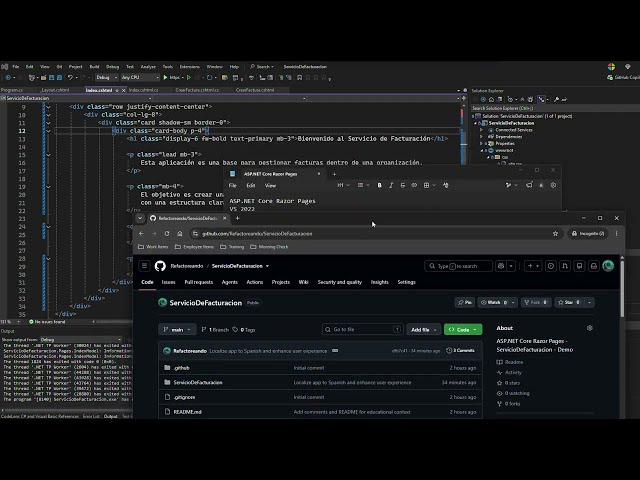Screen dimensions: 640x480
Task: Open GitHub create new plus dropdown
Action: pyautogui.click(x=533, y=266)
